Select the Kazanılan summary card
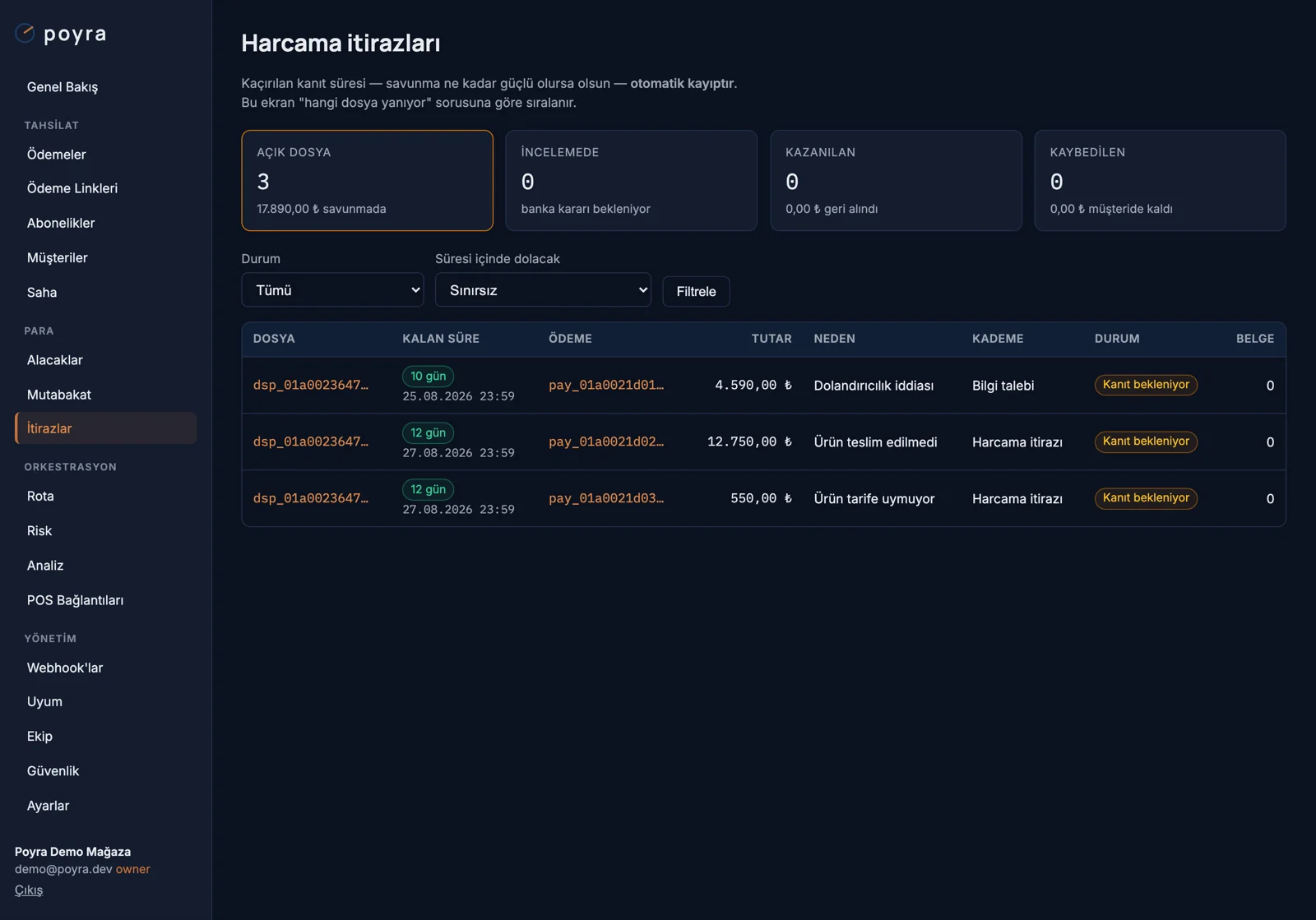The width and height of the screenshot is (1316, 920). tap(896, 180)
